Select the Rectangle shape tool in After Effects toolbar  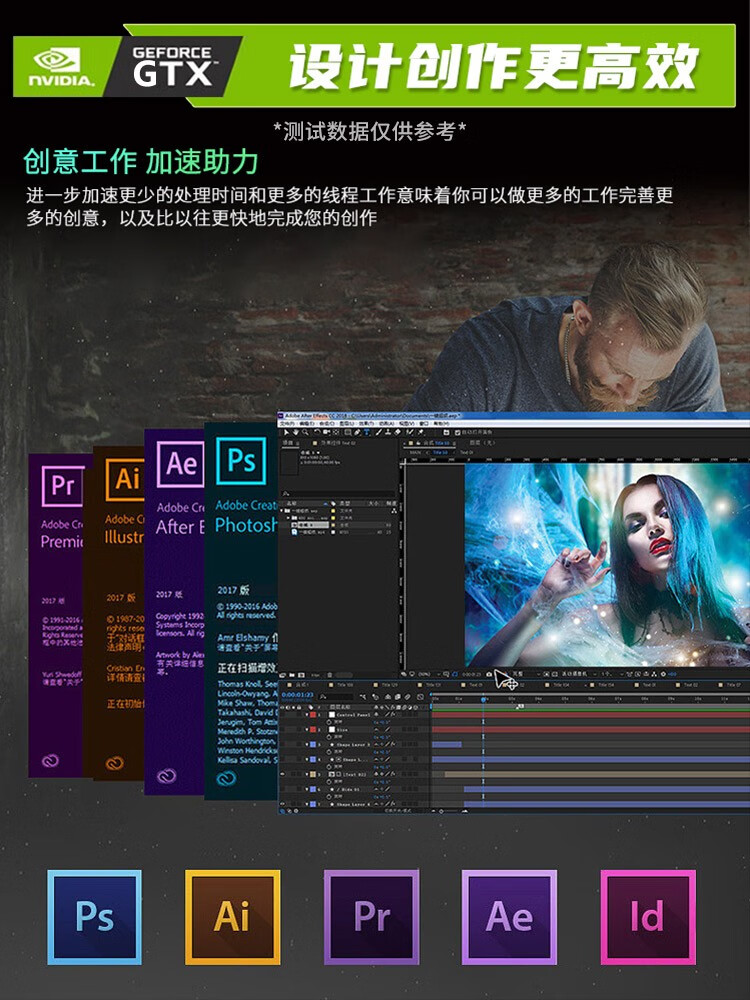click(348, 432)
